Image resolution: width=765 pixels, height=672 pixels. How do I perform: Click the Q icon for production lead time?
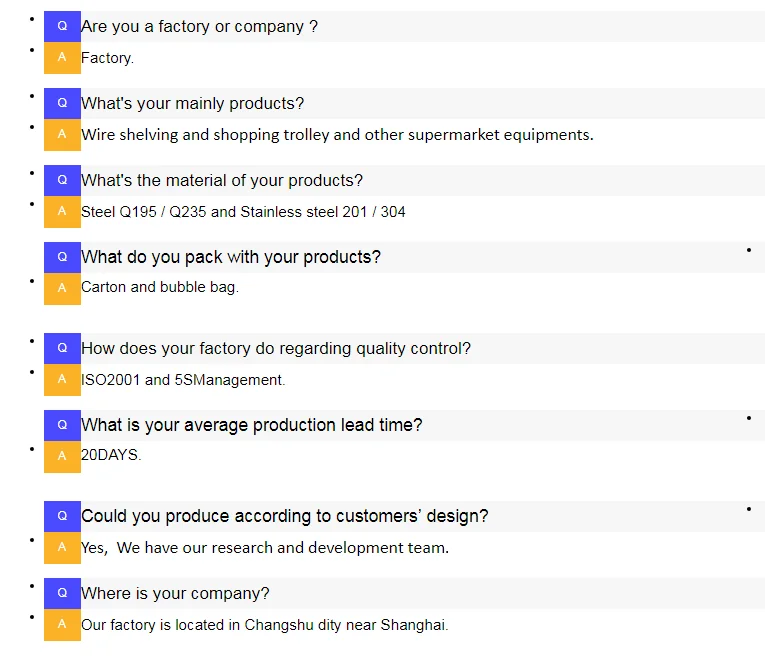pyautogui.click(x=62, y=425)
